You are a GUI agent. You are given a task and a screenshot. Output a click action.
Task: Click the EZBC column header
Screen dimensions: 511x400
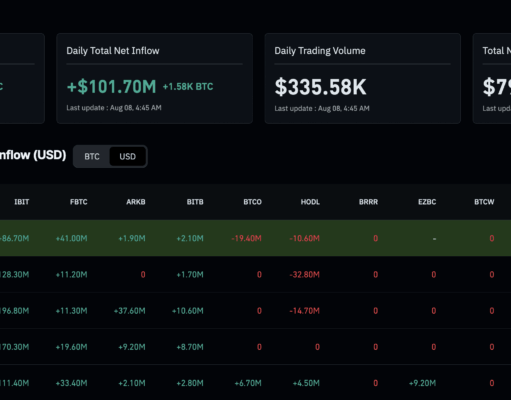point(427,202)
